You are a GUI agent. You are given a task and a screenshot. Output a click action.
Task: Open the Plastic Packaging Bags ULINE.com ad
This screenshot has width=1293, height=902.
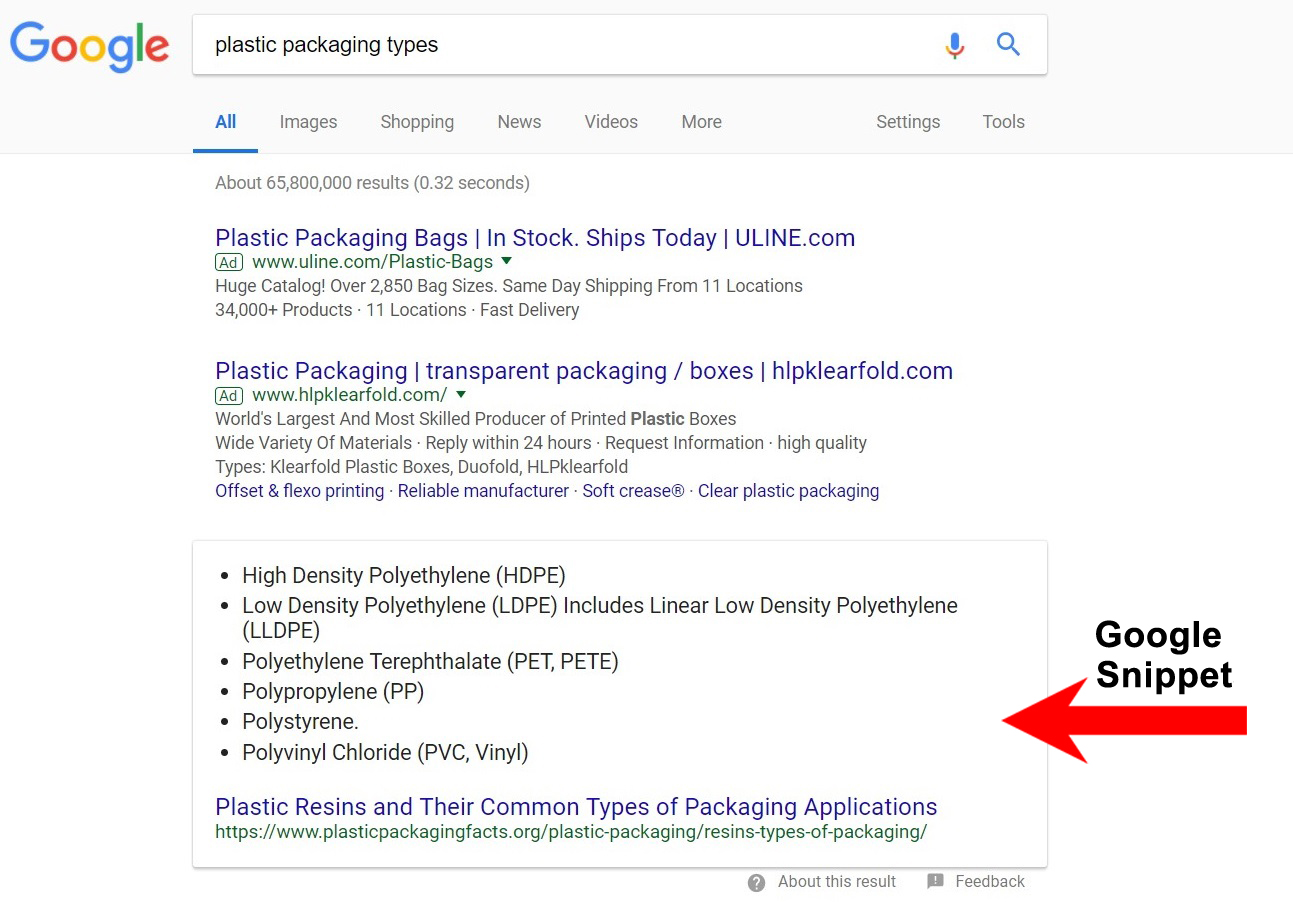(x=535, y=238)
